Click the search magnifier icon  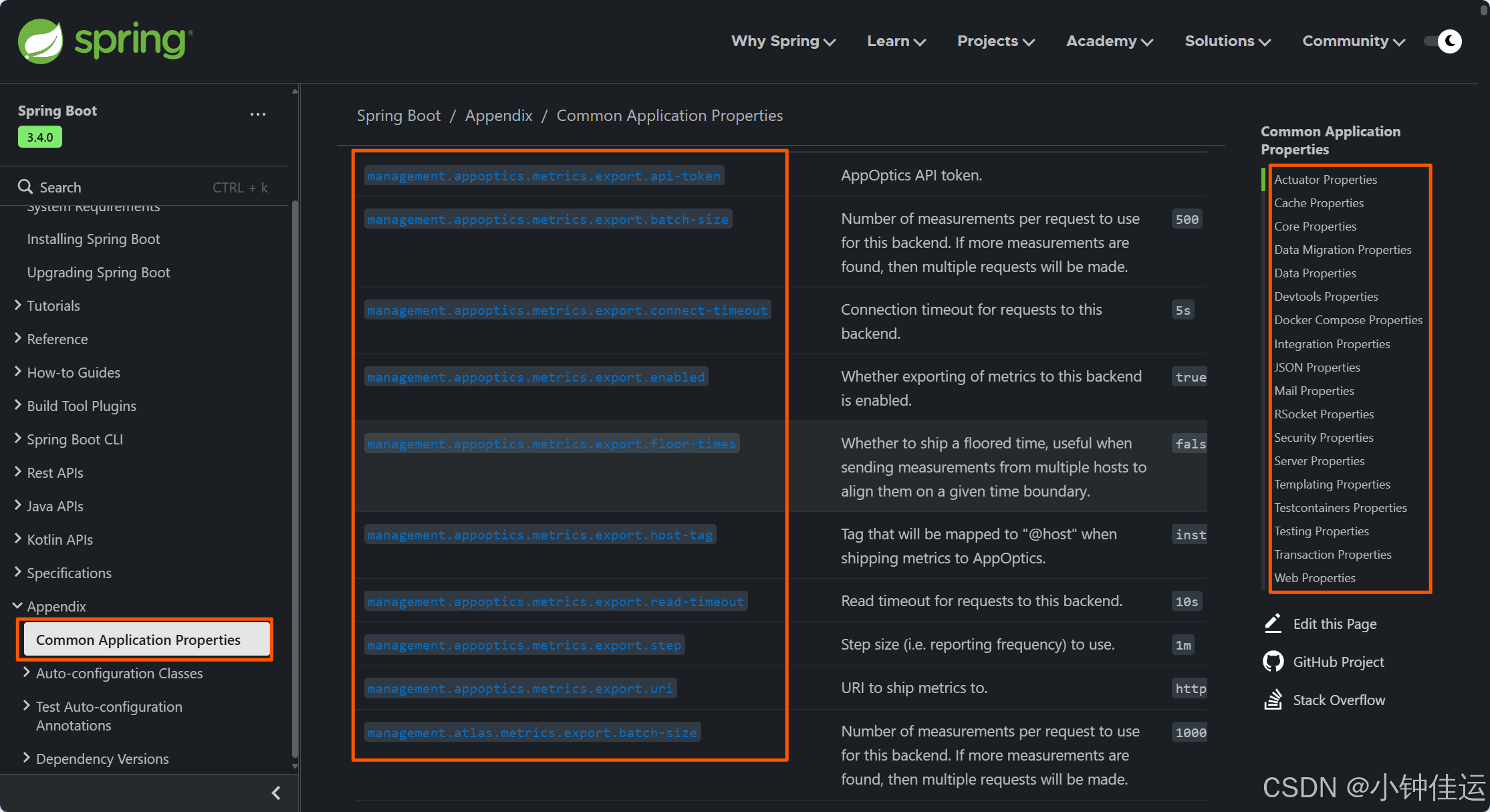(x=25, y=186)
